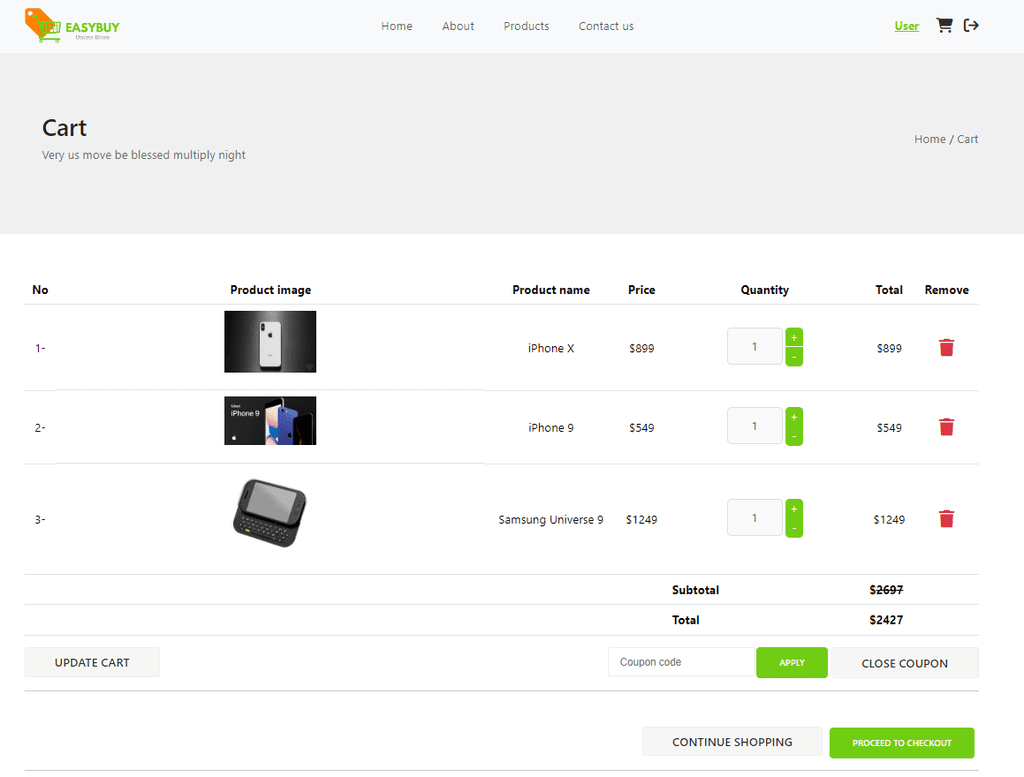Click the Subtotal label
This screenshot has width=1024, height=777.
coord(696,590)
